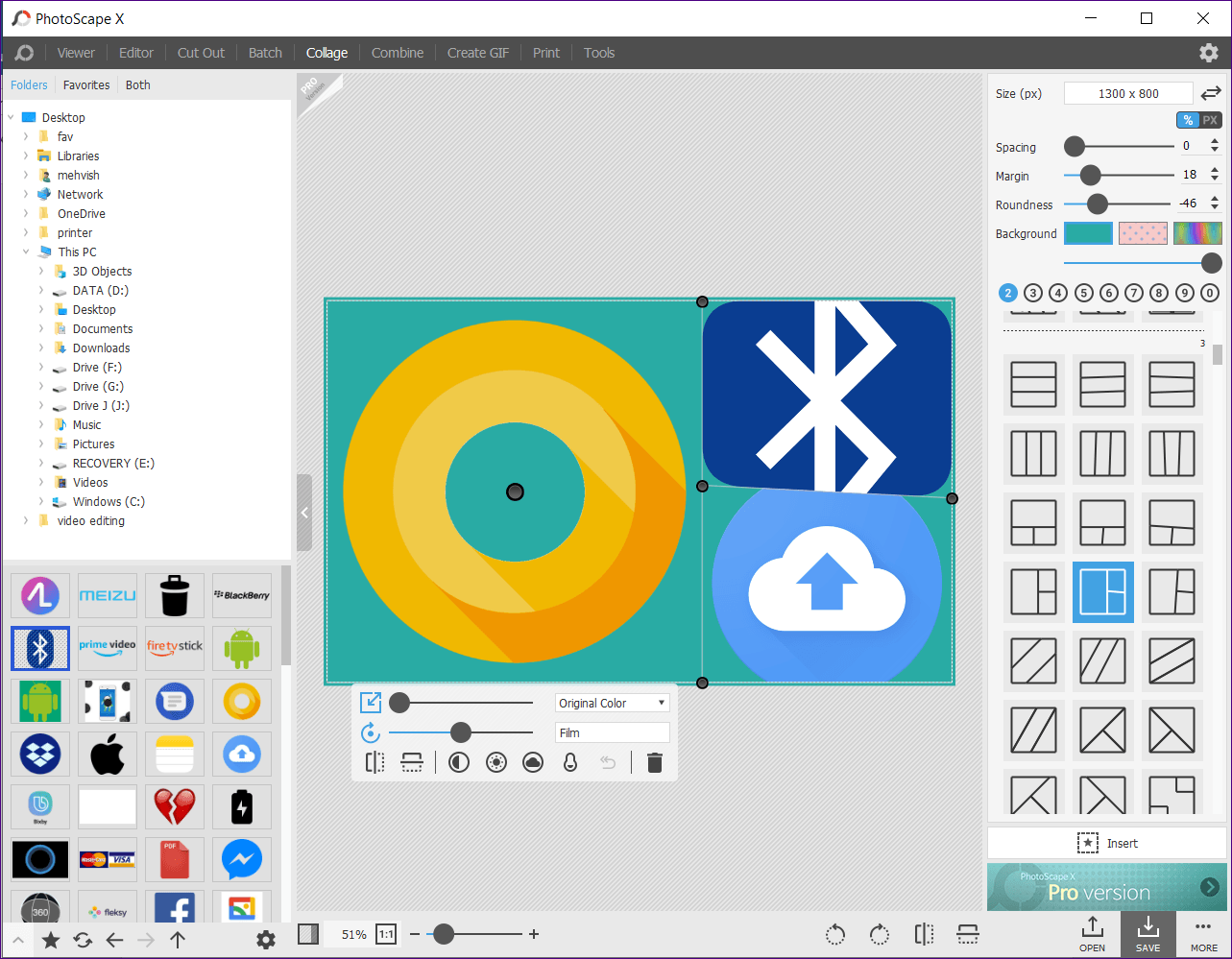The width and height of the screenshot is (1232, 959).
Task: Select 6 photos layout count
Action: (x=1109, y=293)
